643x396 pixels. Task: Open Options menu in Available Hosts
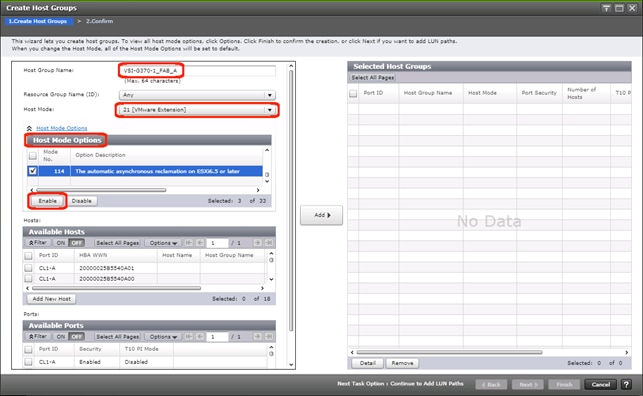click(163, 243)
